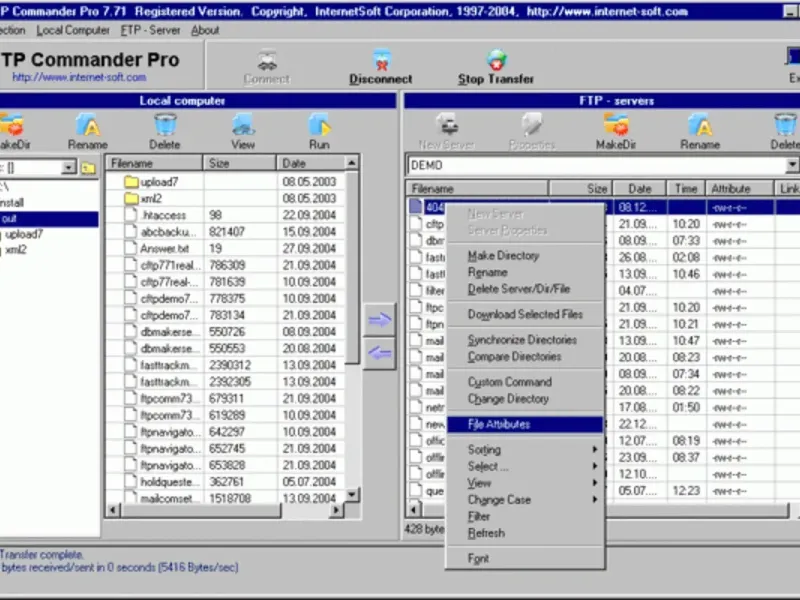Select the holdqueste file row

click(x=225, y=482)
